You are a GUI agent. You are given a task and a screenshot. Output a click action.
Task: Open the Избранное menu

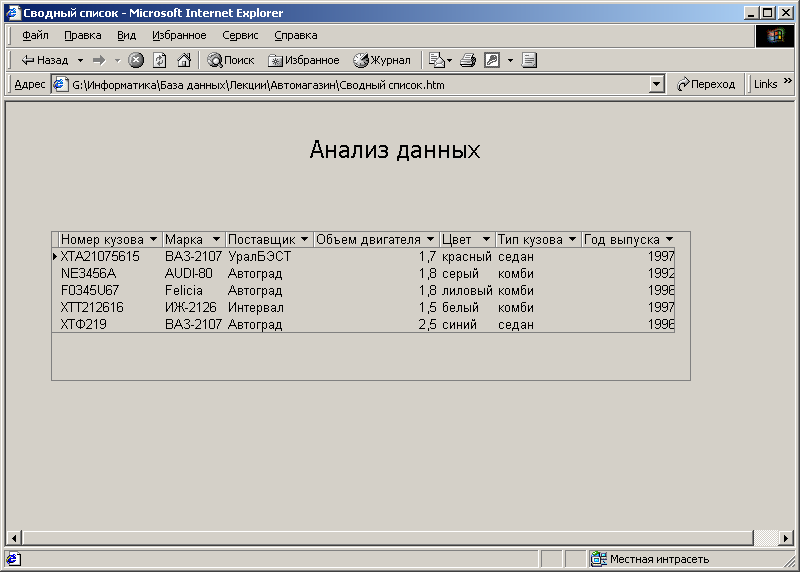pyautogui.click(x=179, y=35)
